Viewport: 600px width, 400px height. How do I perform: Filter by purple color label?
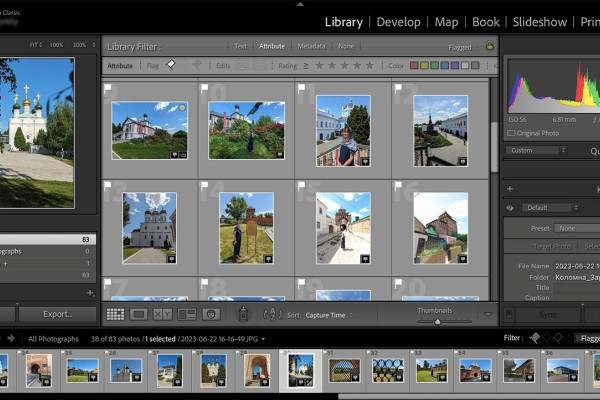pyautogui.click(x=455, y=65)
